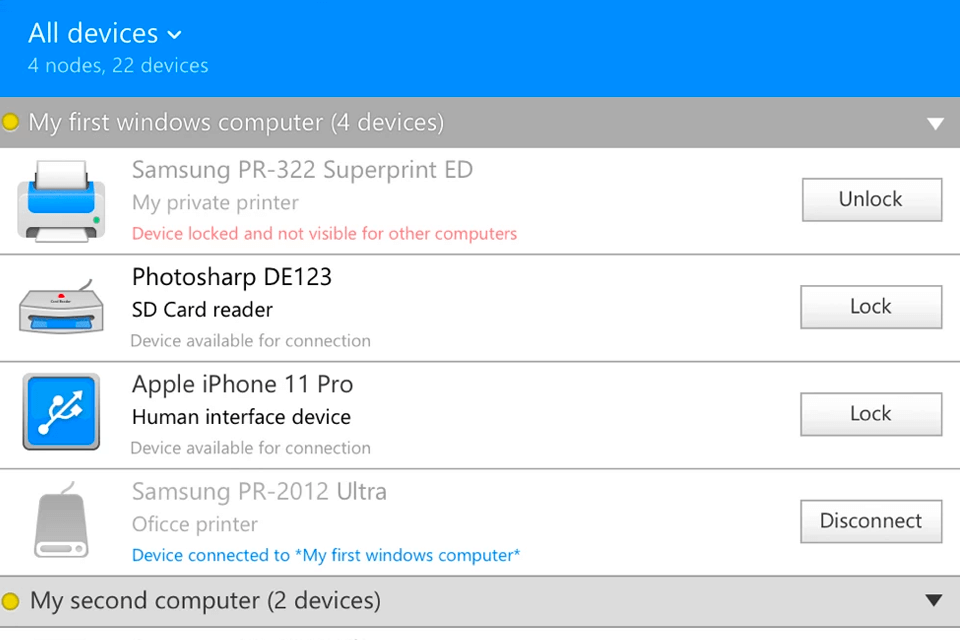The width and height of the screenshot is (960, 640).
Task: Click the Samsung PR-2012 drive icon
Action: click(61, 522)
